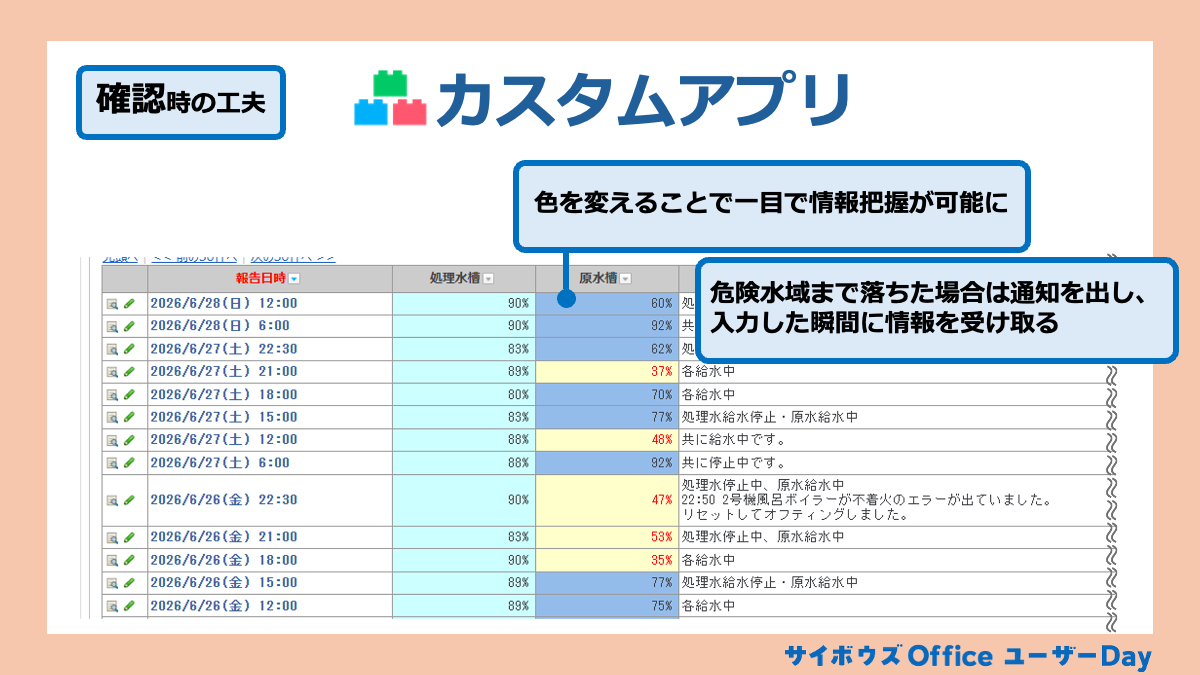Select the 70% 原水槽 cell
This screenshot has width=1200, height=675.
tap(607, 395)
